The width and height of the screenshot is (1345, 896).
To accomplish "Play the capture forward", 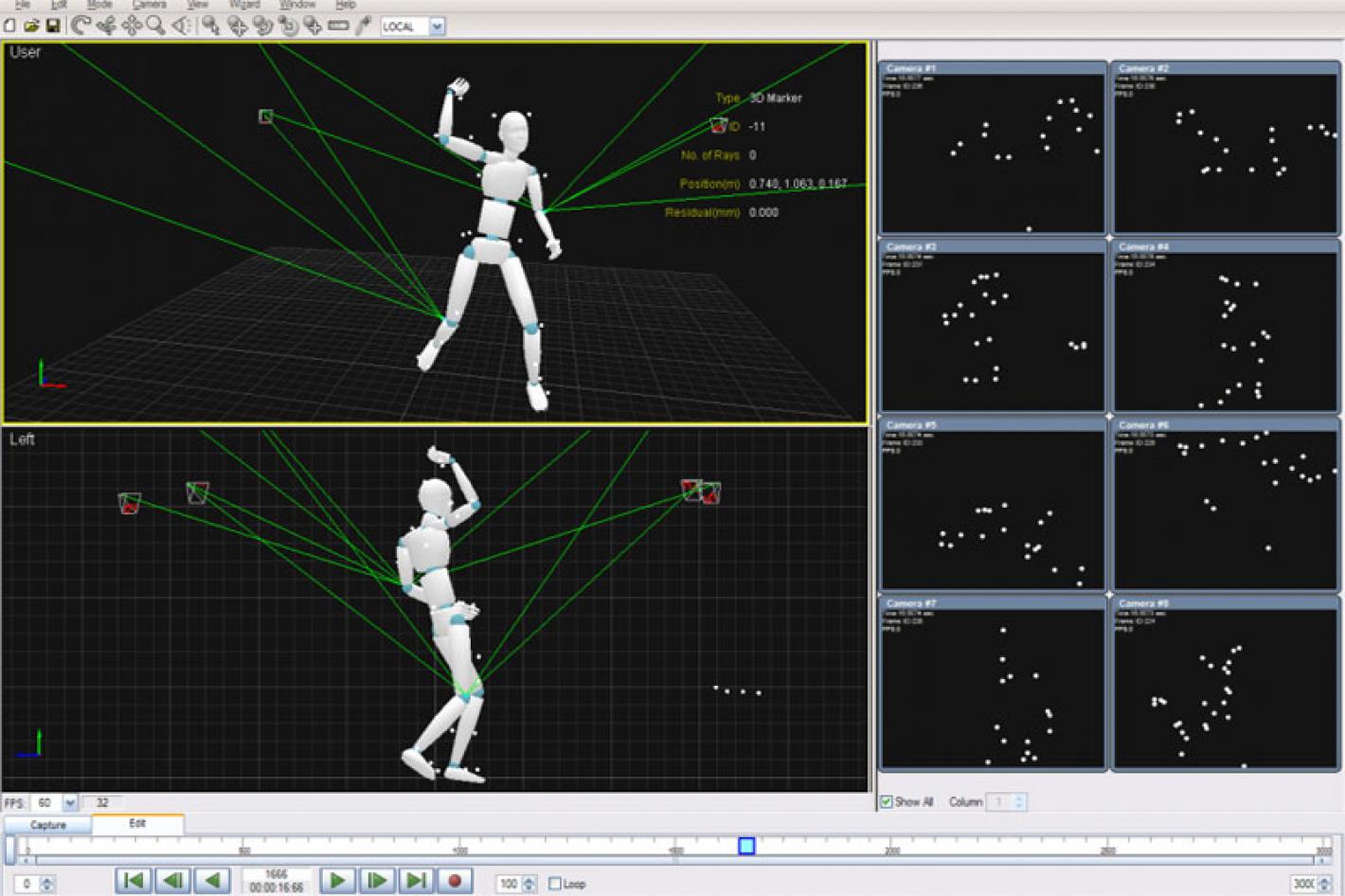I will 337,881.
